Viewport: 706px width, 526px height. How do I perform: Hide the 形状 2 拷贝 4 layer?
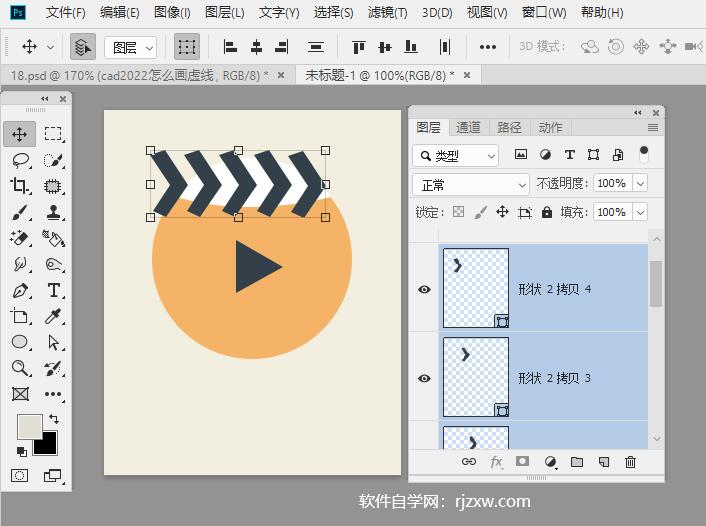(x=424, y=289)
